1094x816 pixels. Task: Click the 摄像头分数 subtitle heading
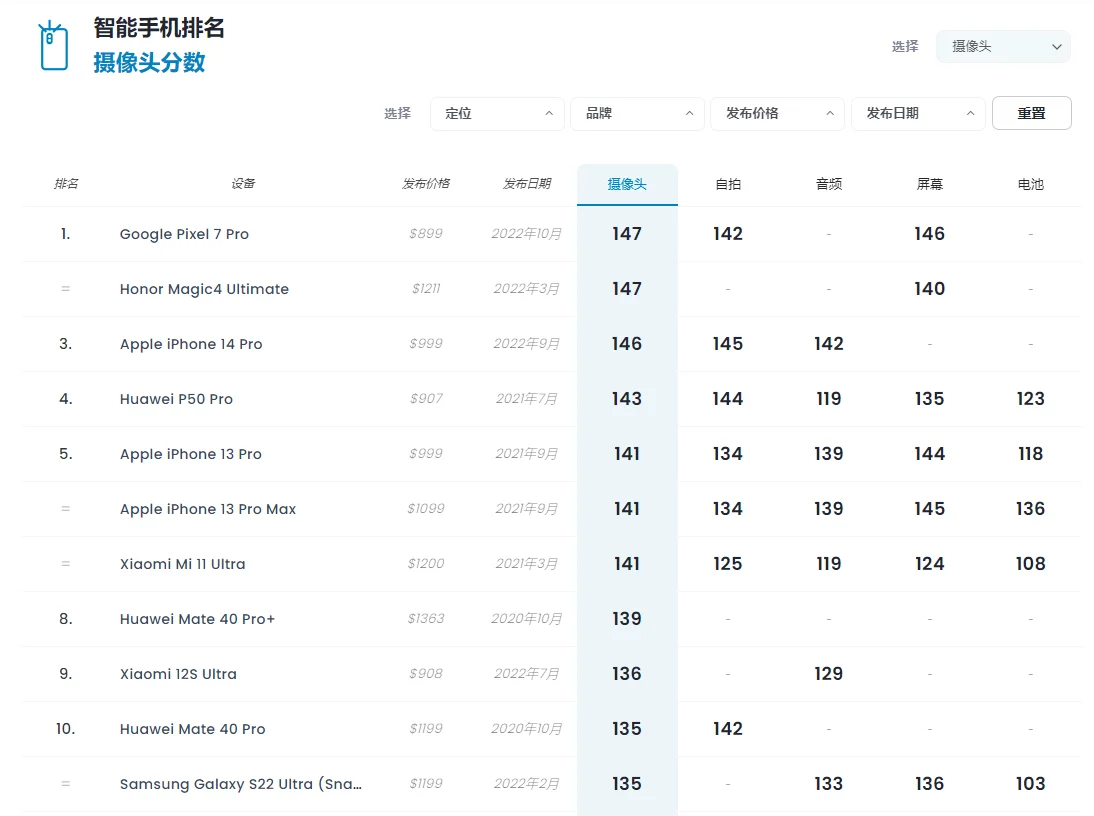click(149, 63)
